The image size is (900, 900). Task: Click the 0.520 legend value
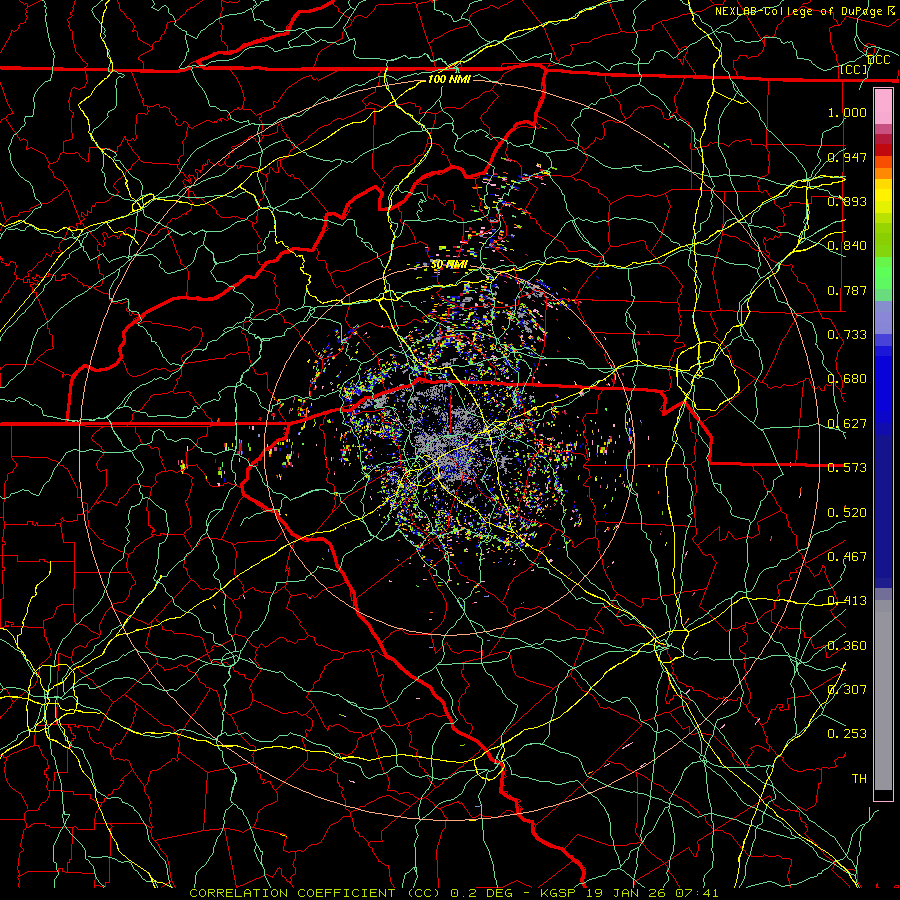(x=847, y=513)
